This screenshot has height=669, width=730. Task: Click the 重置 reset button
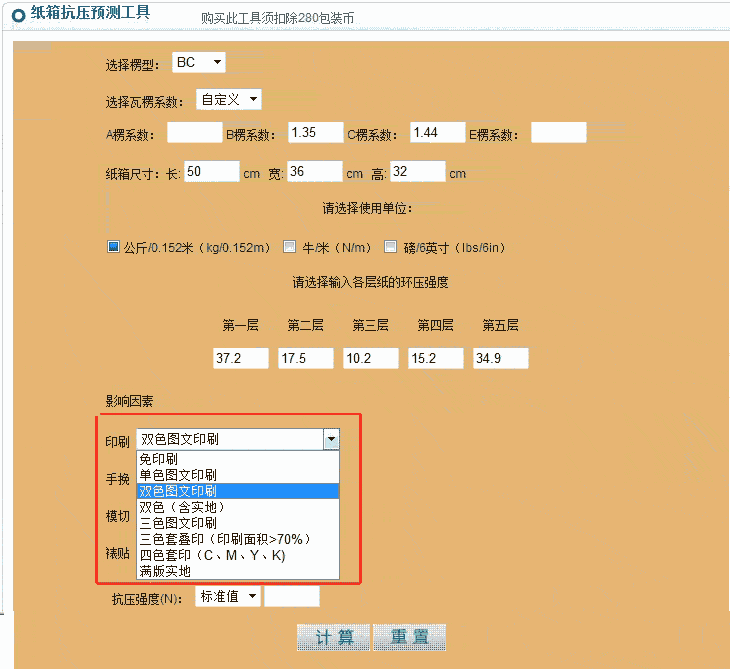click(409, 638)
